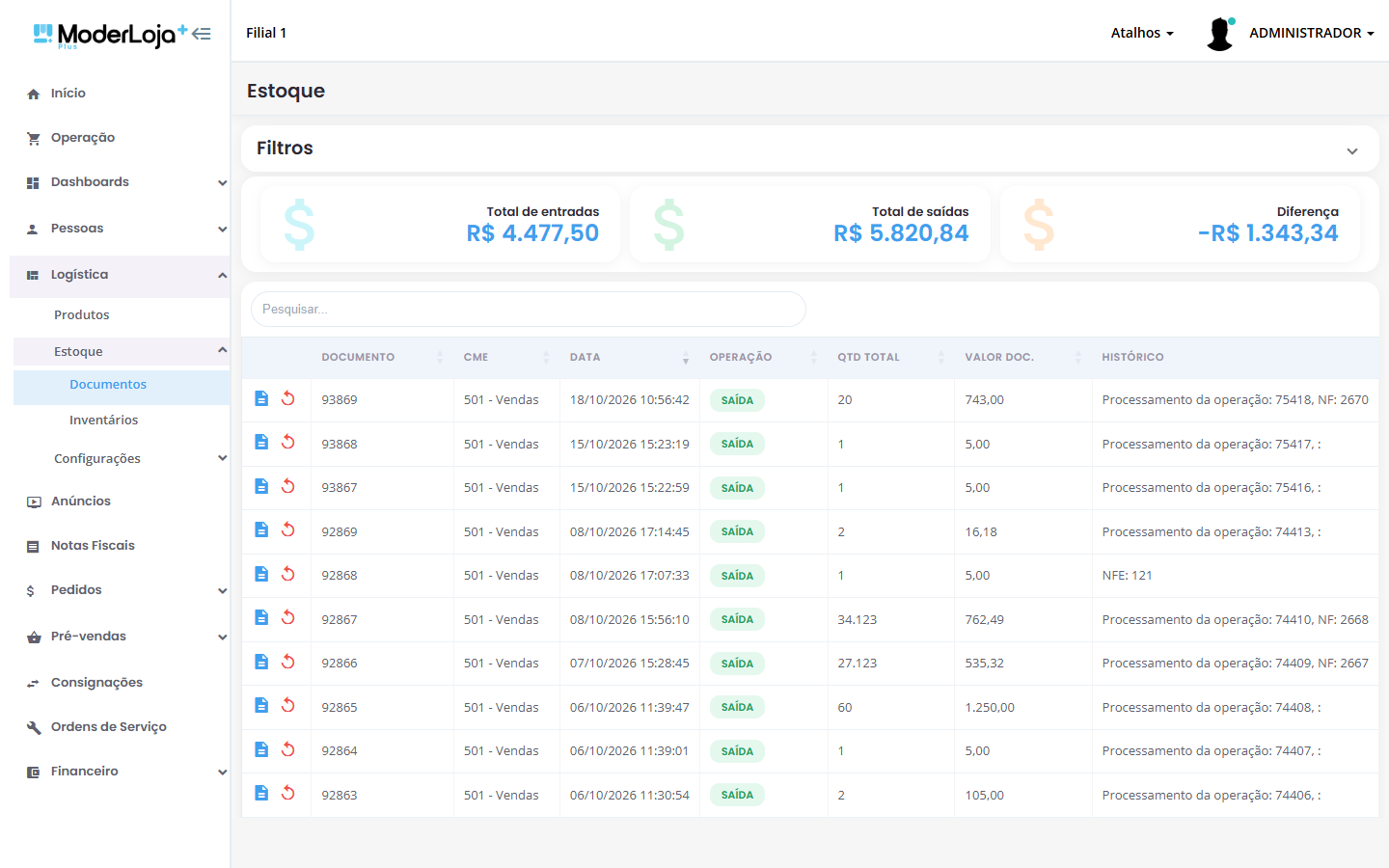Click the Início home icon
The width and height of the screenshot is (1389, 868).
click(33, 94)
